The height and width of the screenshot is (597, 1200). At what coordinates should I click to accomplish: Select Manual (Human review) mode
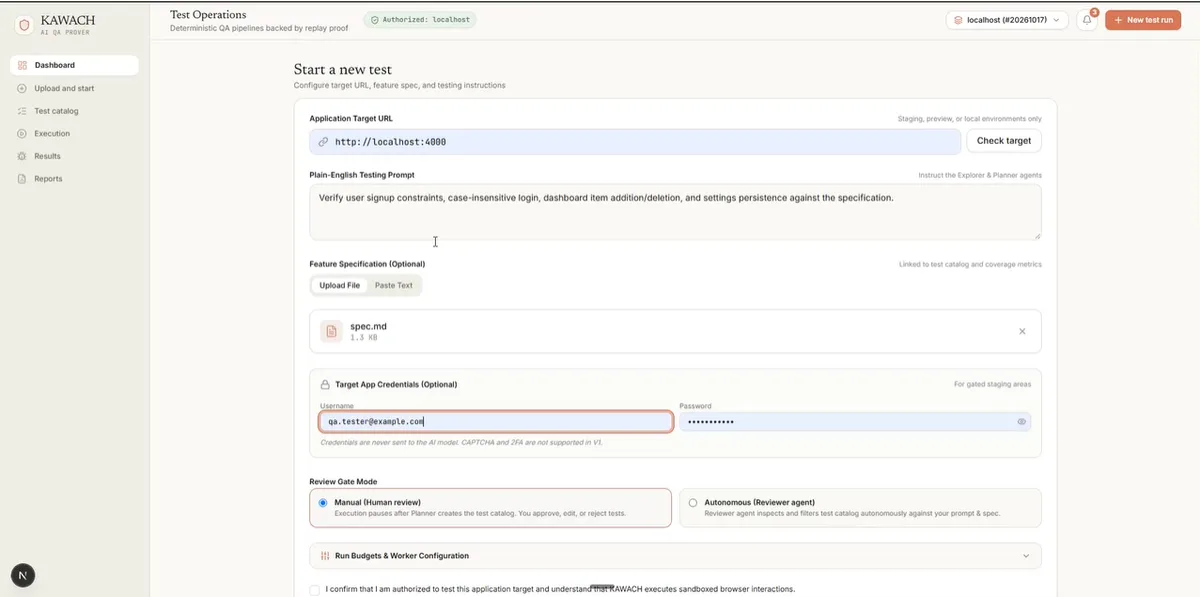point(490,508)
